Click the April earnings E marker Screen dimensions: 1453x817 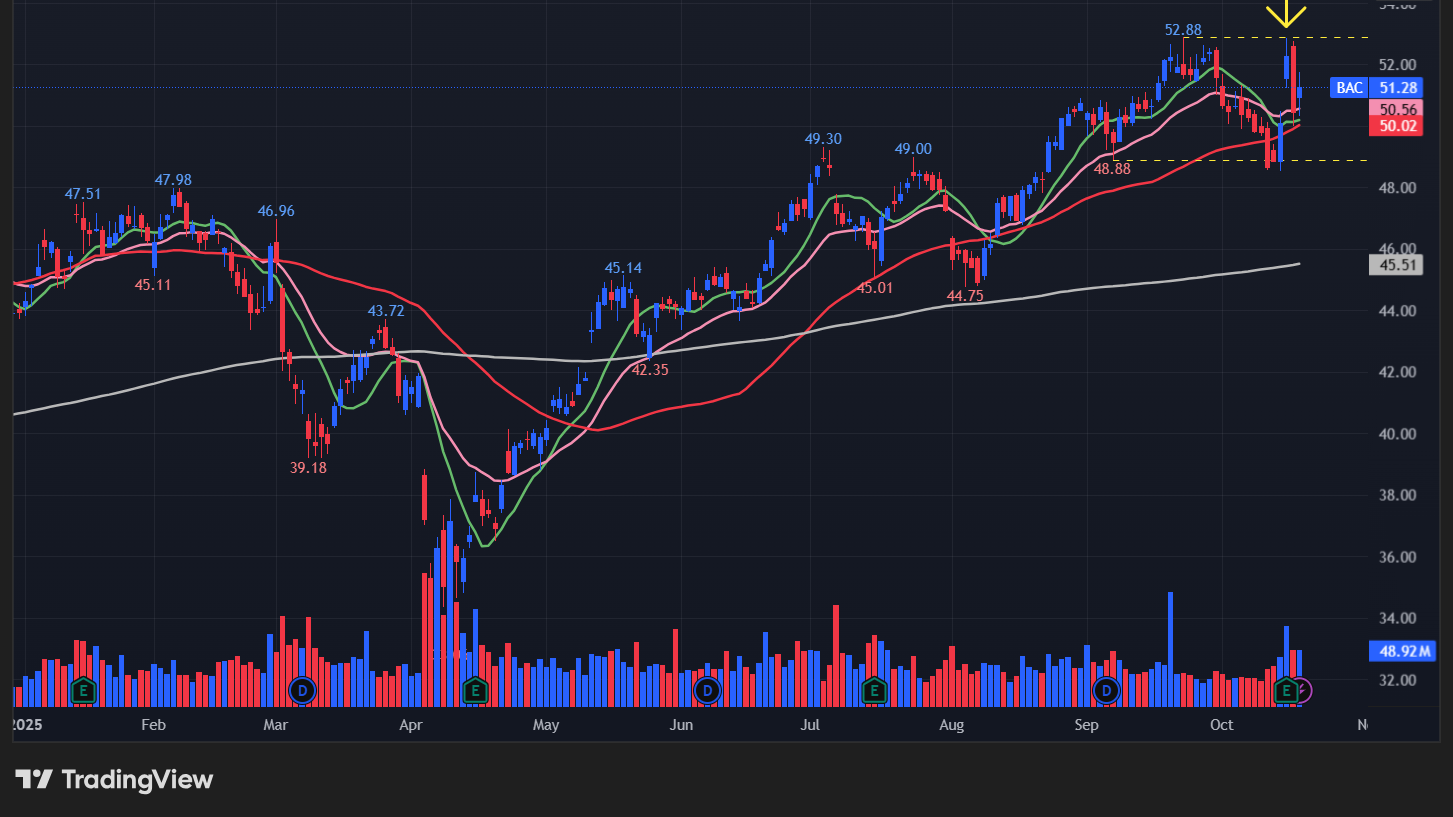(x=475, y=690)
